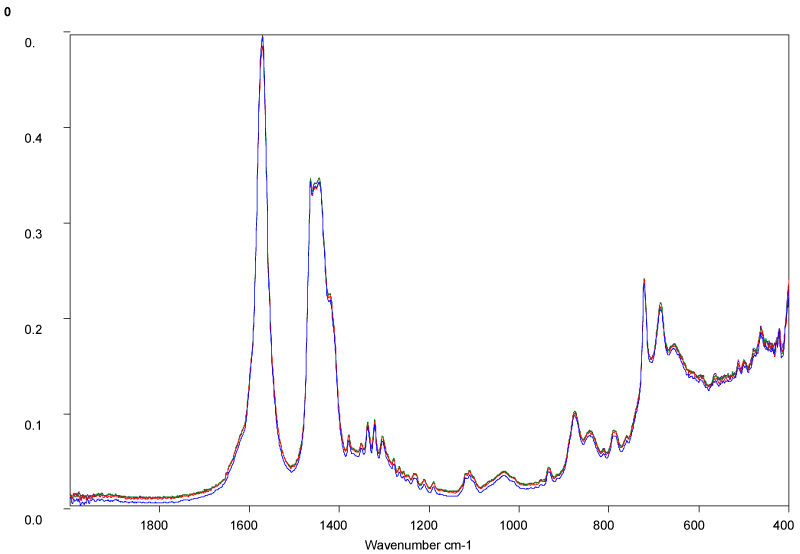The height and width of the screenshot is (554, 800).
Task: Click the 0.3 y-axis tick label
Action: point(33,234)
